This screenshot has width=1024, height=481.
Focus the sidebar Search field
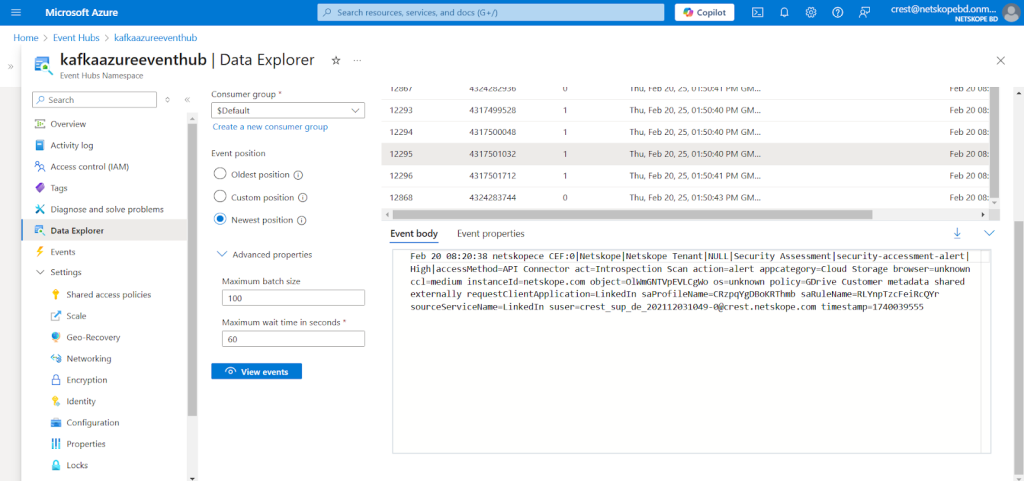point(94,100)
